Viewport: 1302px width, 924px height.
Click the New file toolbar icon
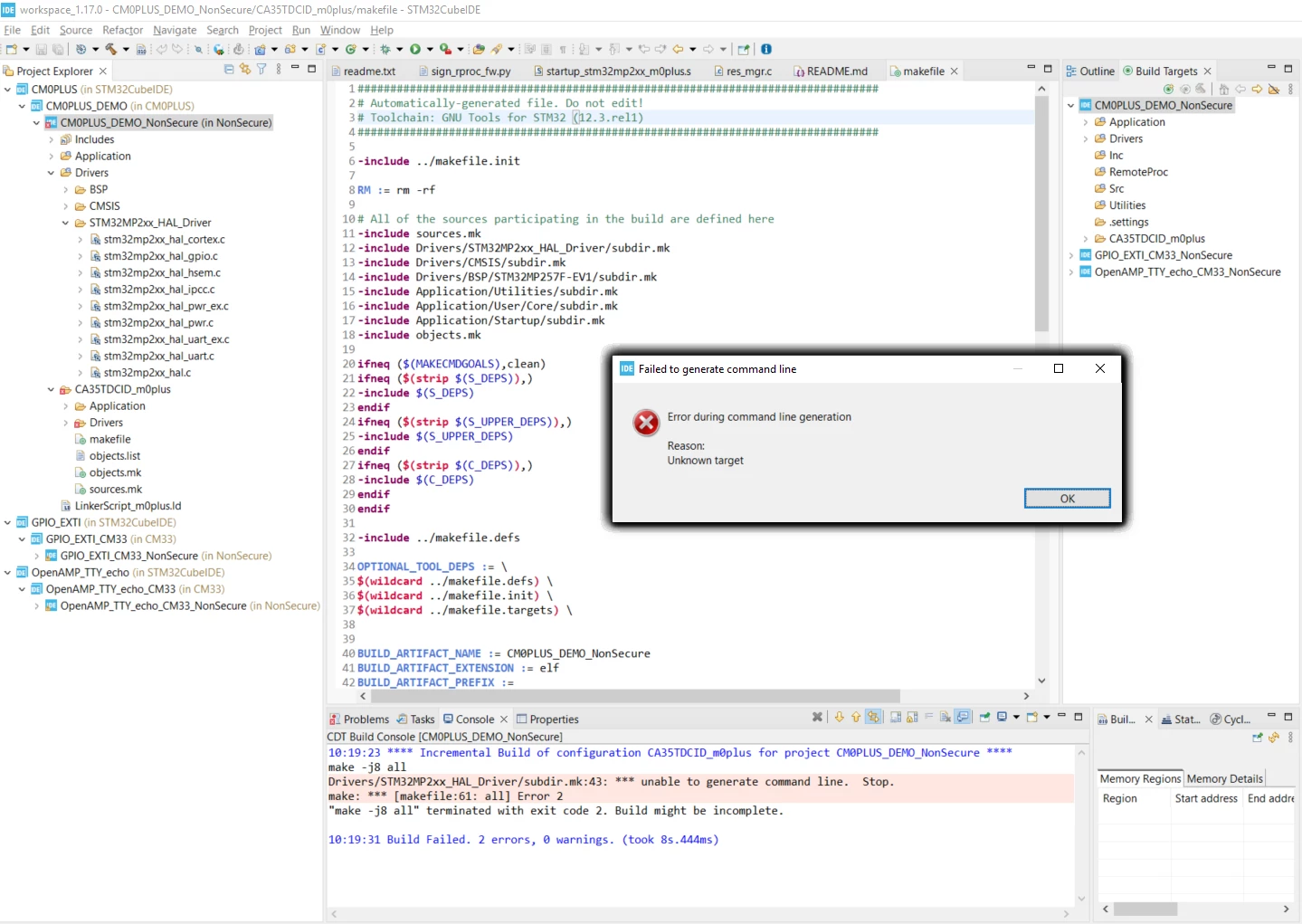[12, 50]
